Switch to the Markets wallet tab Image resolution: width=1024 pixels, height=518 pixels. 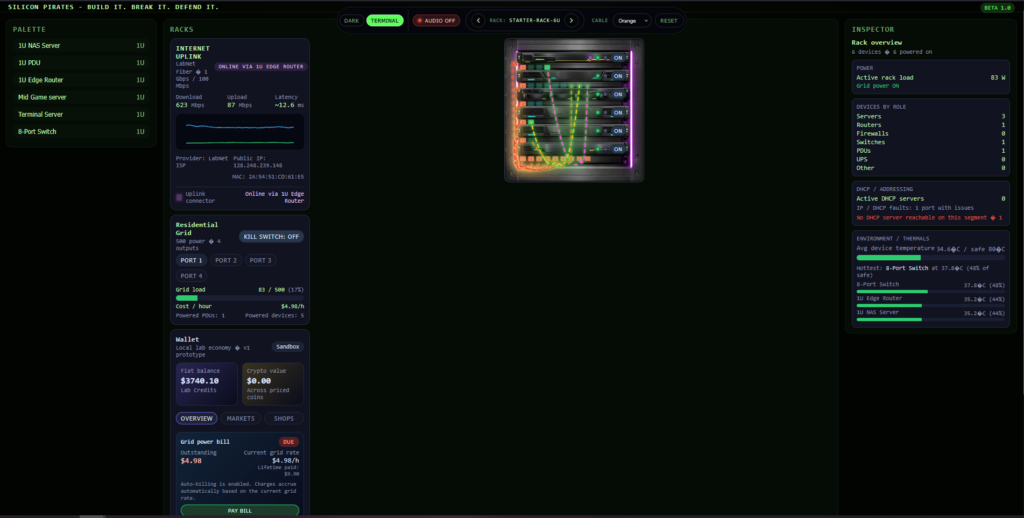240,418
